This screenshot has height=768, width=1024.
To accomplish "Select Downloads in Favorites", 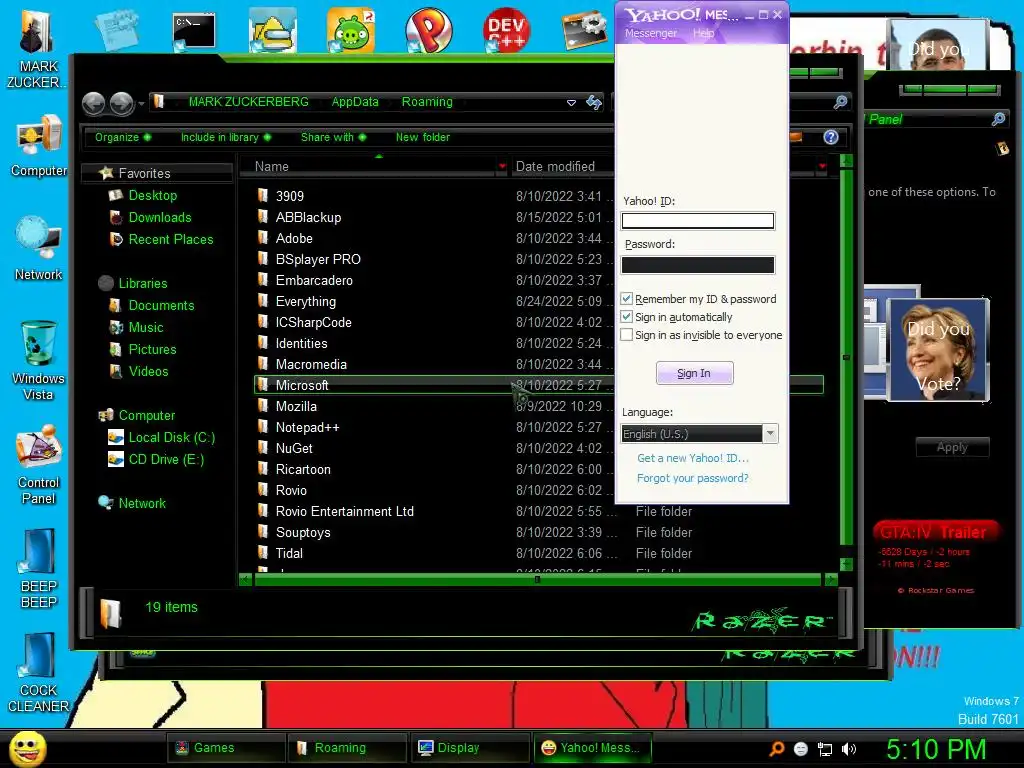I will (x=160, y=217).
